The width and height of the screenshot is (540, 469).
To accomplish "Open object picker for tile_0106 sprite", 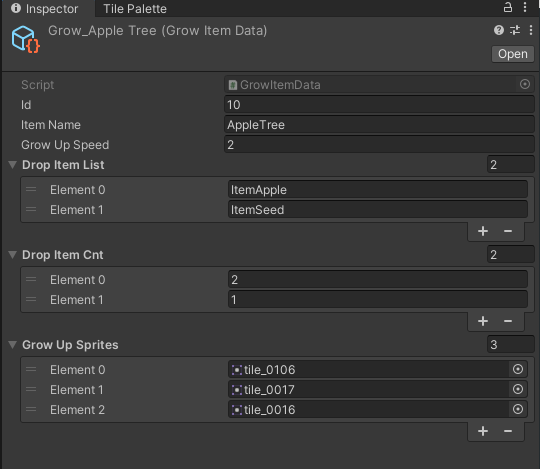I will pyautogui.click(x=518, y=369).
